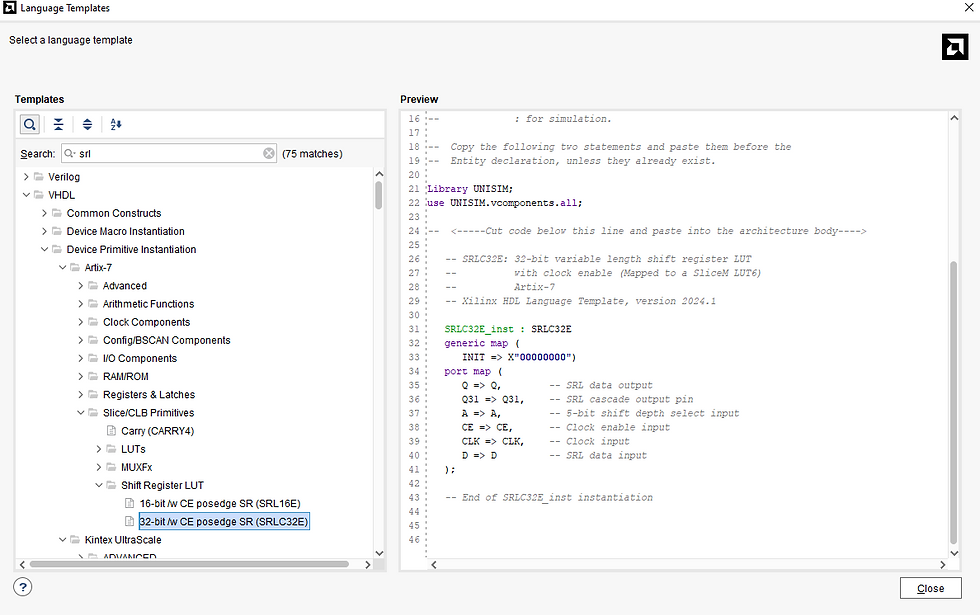Collapse Device Primitive Instantiation node
Screen dimensions: 980x615
click(x=44, y=249)
